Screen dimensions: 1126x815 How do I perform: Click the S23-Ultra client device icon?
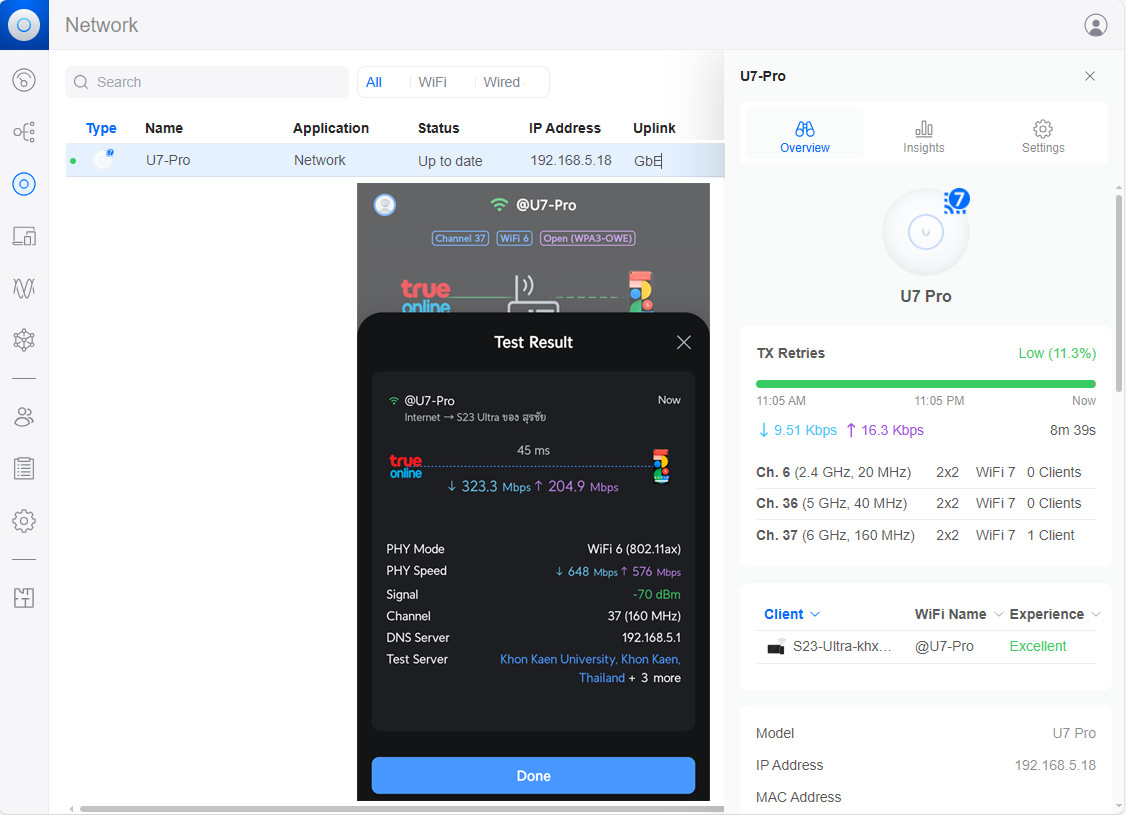pos(776,647)
